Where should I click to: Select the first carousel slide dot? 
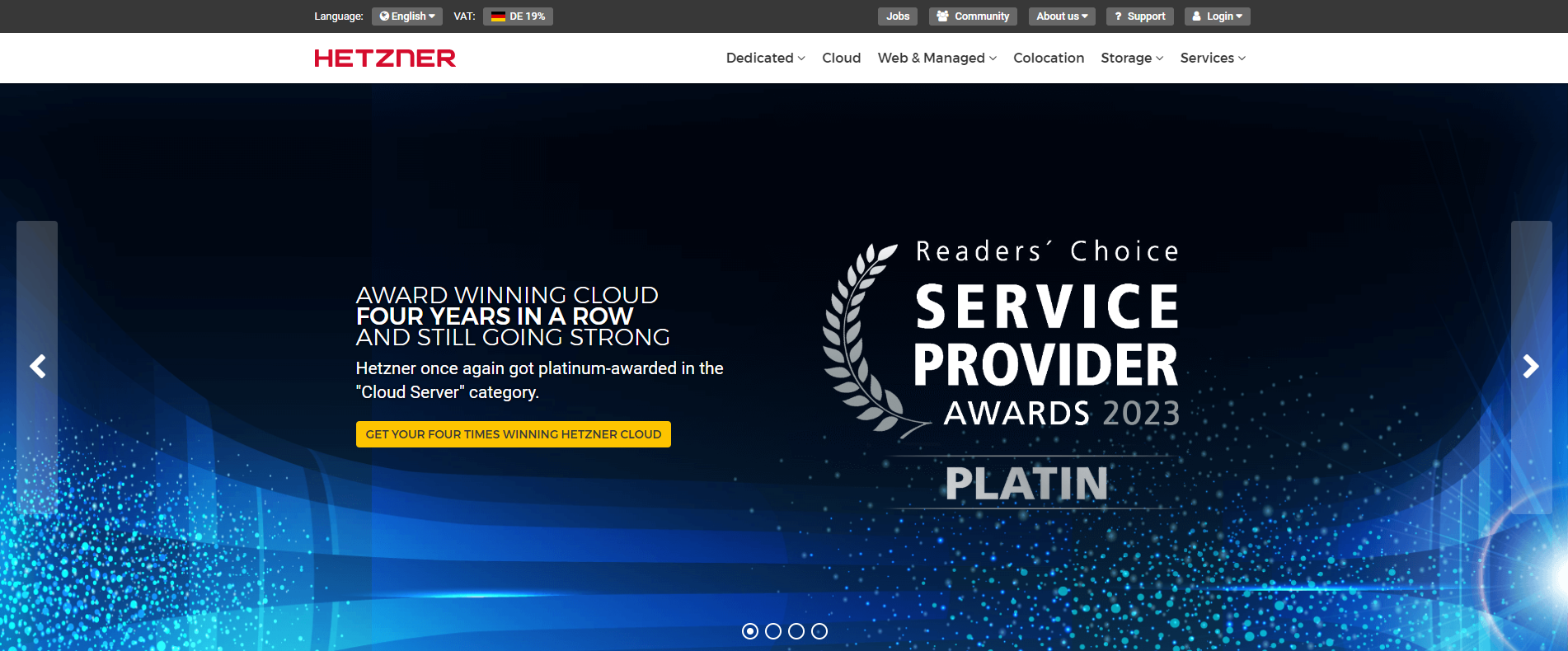click(750, 631)
